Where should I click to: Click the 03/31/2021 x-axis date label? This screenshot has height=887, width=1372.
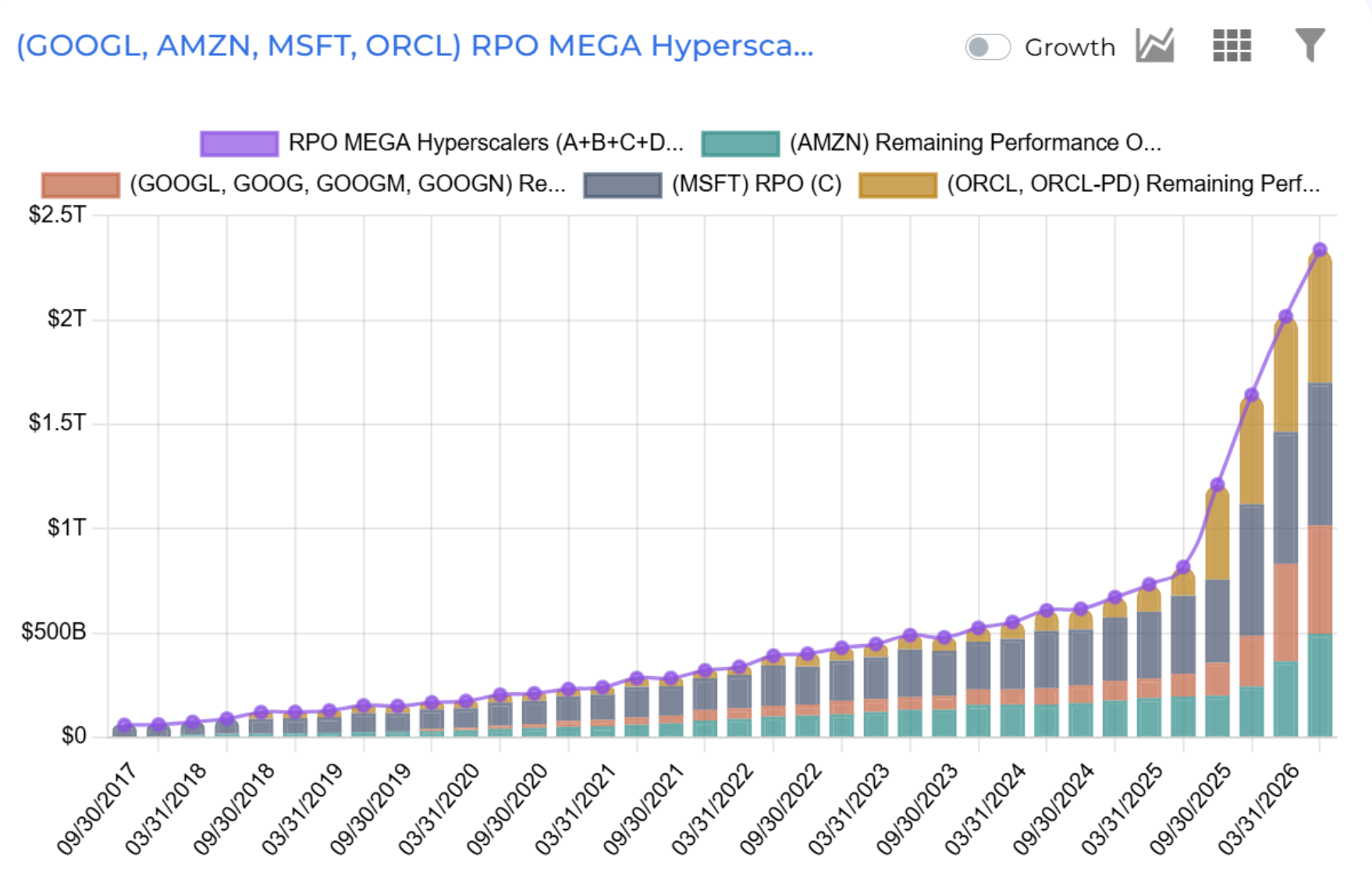tap(575, 809)
